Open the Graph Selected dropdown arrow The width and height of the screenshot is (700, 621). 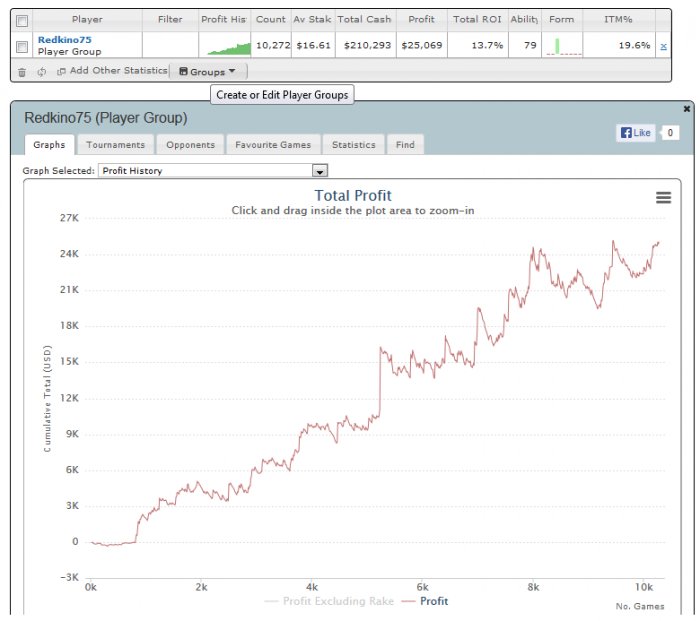[320, 171]
